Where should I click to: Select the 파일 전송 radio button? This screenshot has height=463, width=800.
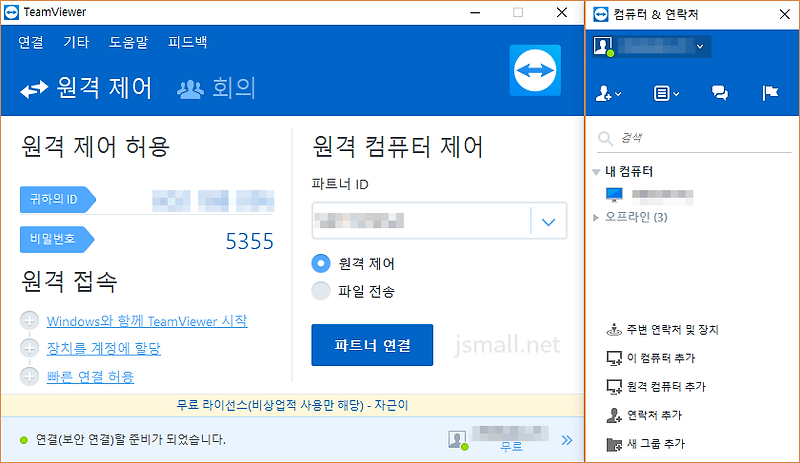(321, 291)
